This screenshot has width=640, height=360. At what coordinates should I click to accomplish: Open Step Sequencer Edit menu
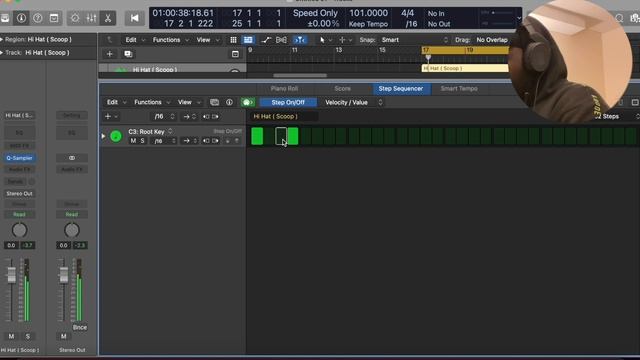click(x=116, y=102)
